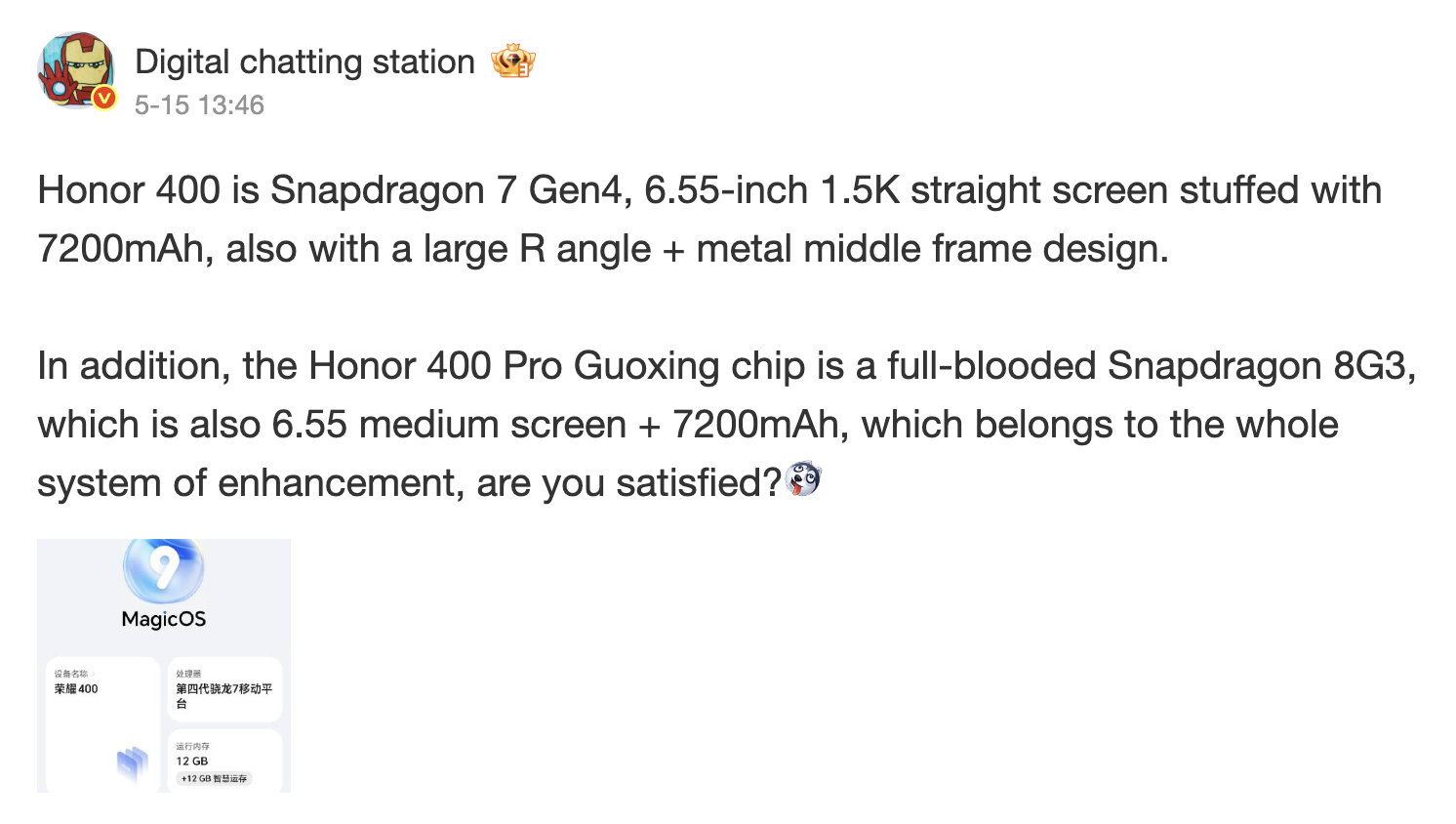Click the first paragraph about Honor 400
Screen dimensions: 1456x824
pyautogui.click(x=709, y=220)
